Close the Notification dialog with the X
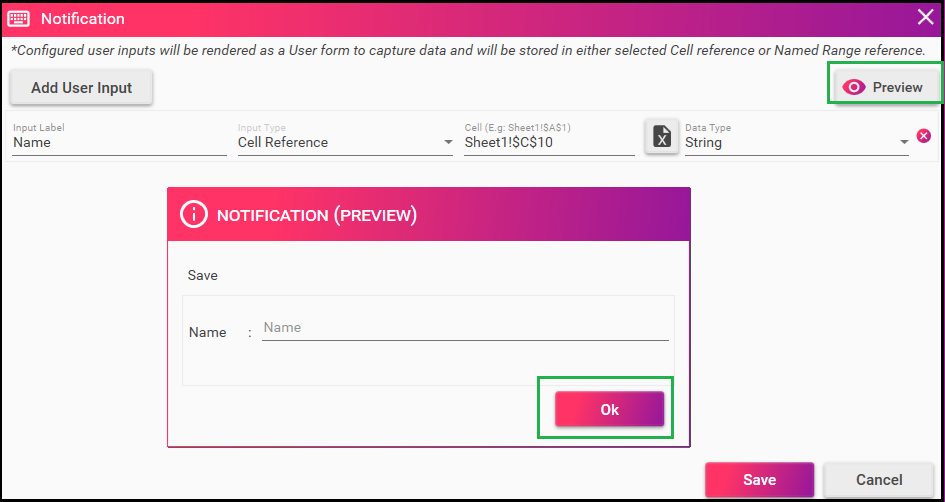This screenshot has width=945, height=502. pyautogui.click(x=925, y=17)
